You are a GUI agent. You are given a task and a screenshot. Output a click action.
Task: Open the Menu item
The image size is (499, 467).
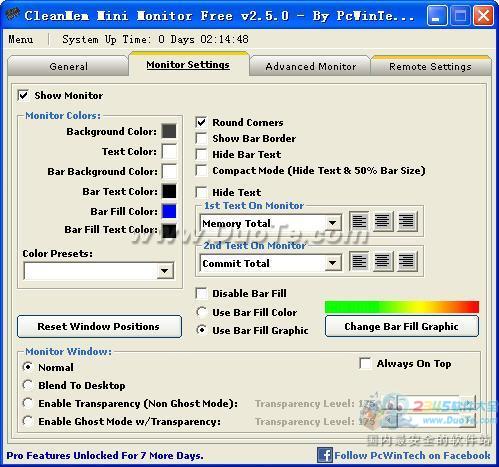coord(21,39)
